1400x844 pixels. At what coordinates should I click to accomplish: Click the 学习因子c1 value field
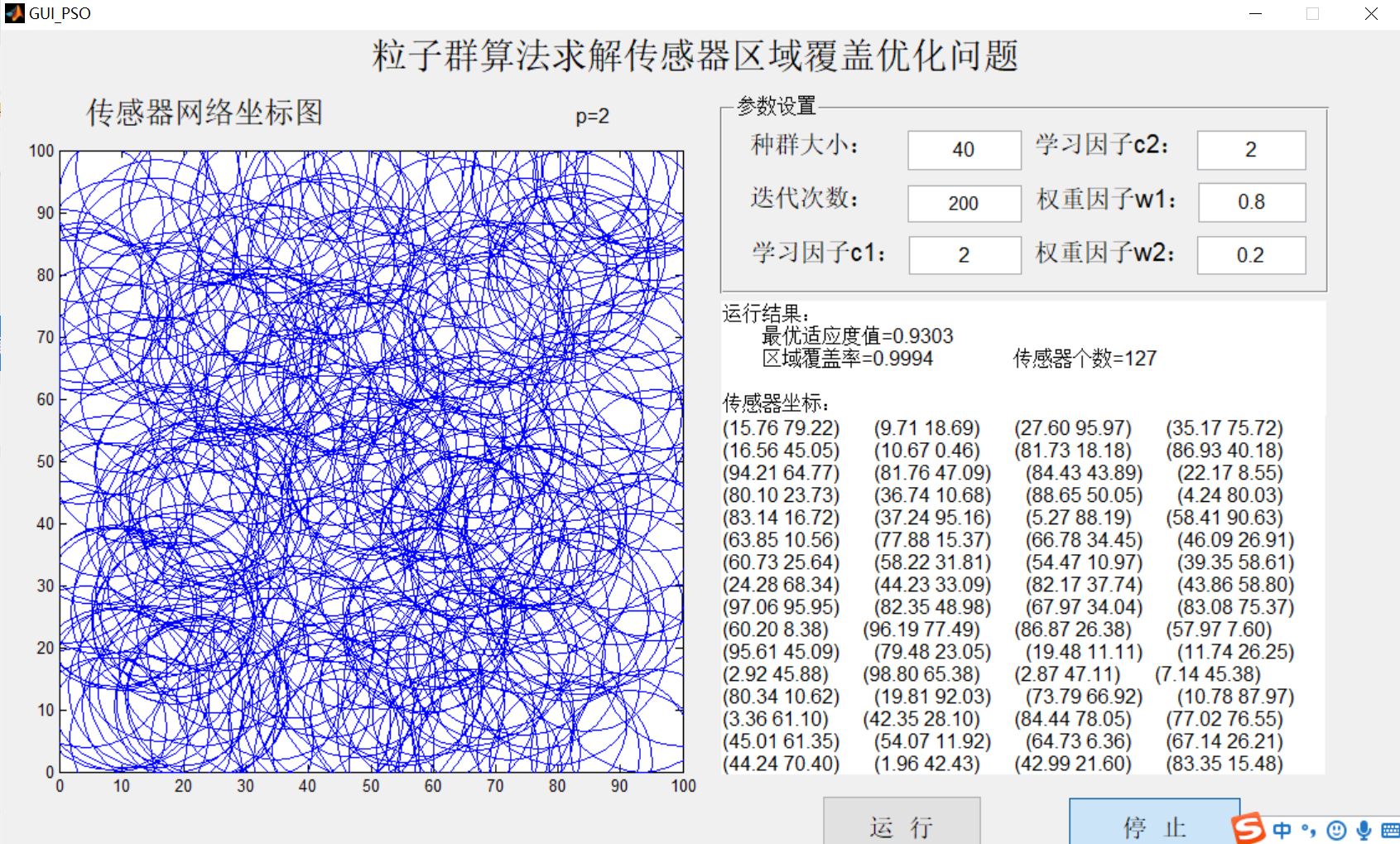coord(963,255)
